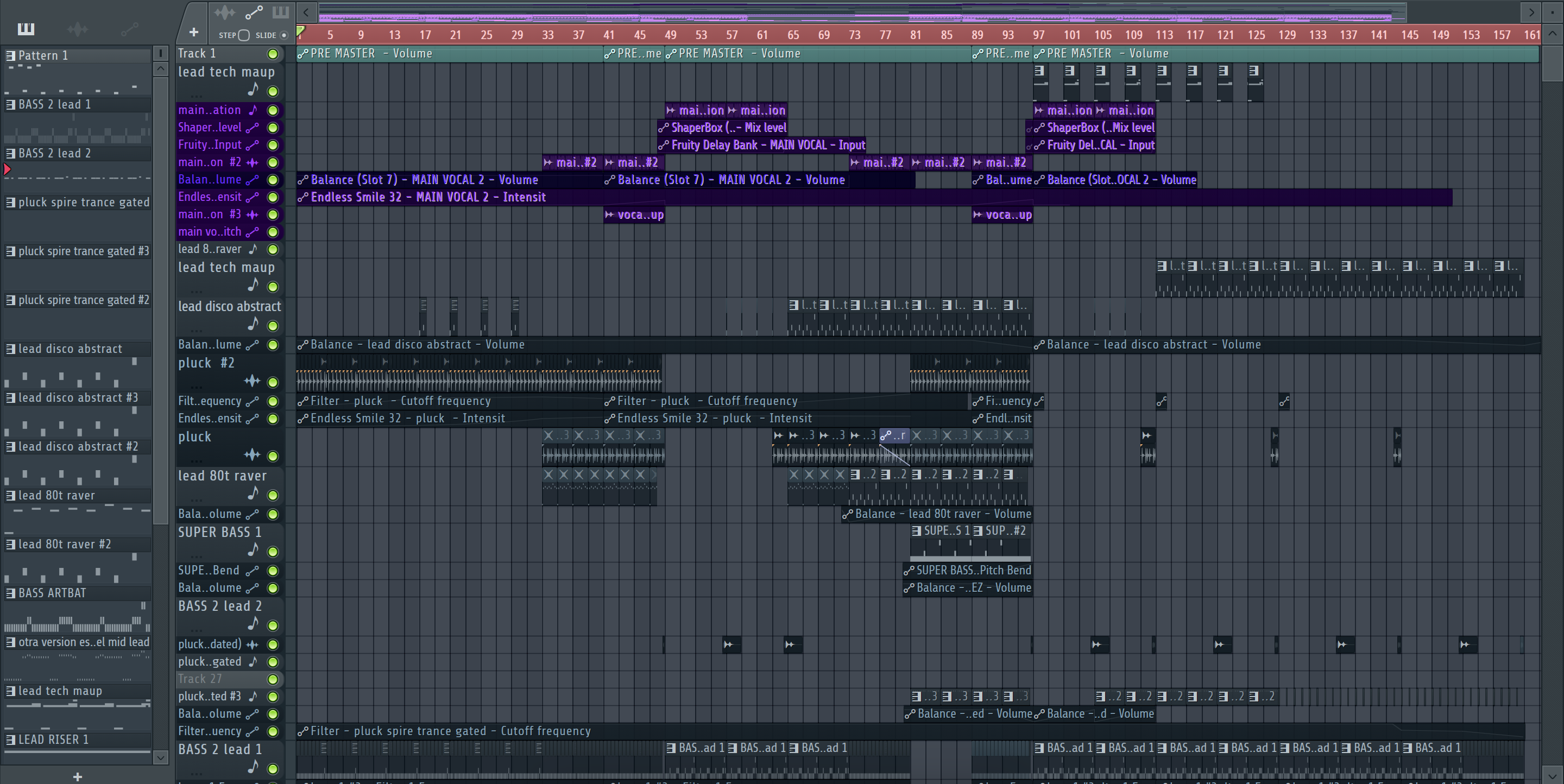Viewport: 1564px width, 784px height.
Task: Mute Track 1 with its green LED
Action: [x=273, y=54]
